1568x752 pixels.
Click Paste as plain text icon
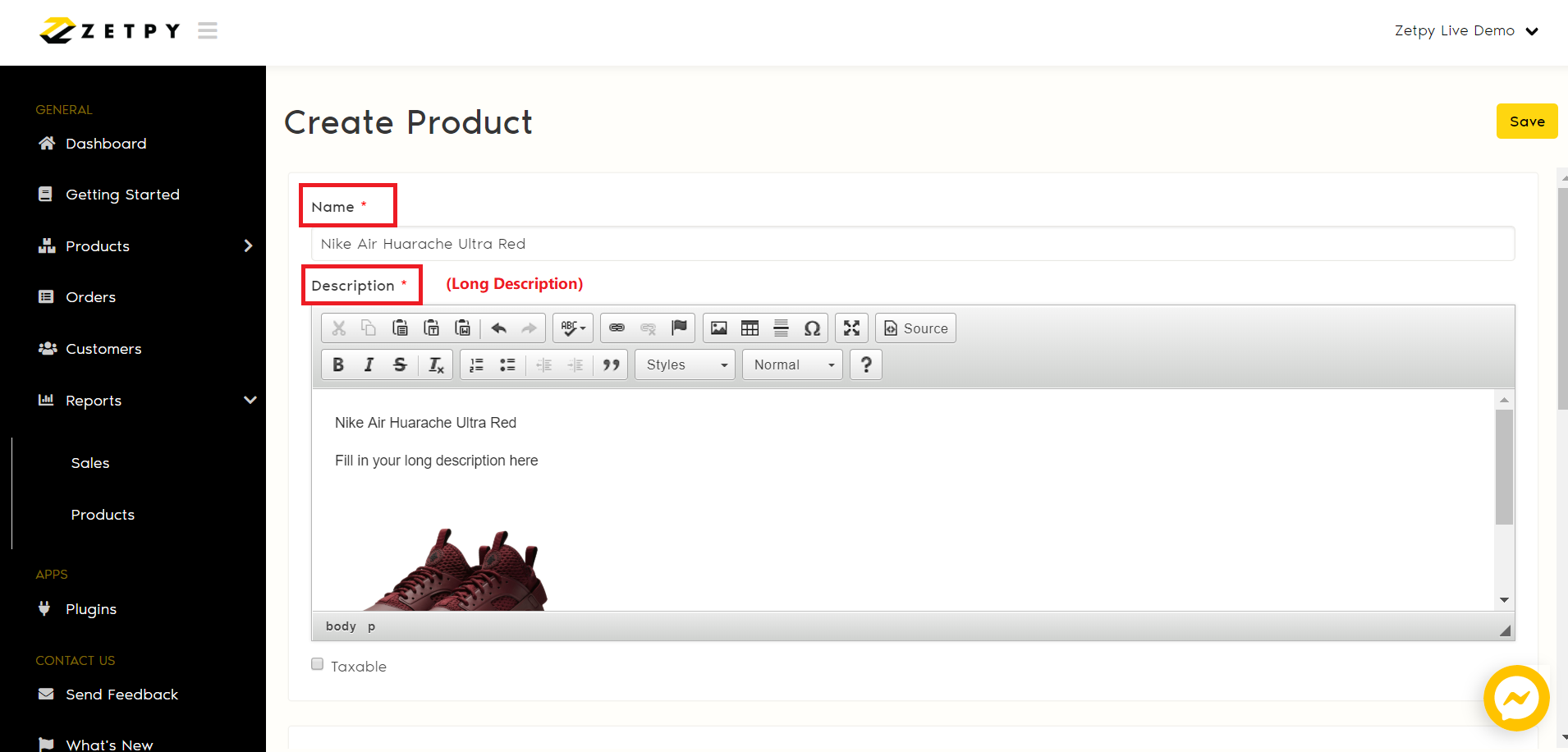(432, 328)
